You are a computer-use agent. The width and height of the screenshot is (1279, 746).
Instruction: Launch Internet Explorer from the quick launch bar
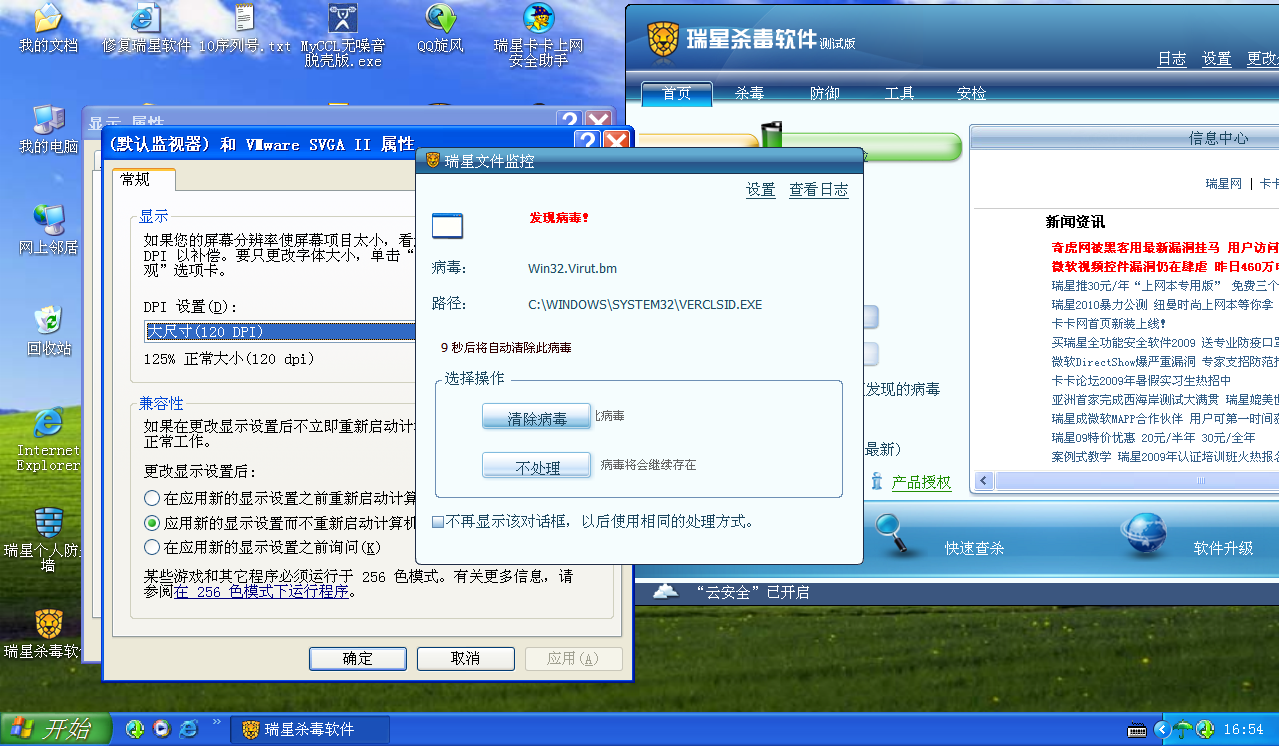189,729
